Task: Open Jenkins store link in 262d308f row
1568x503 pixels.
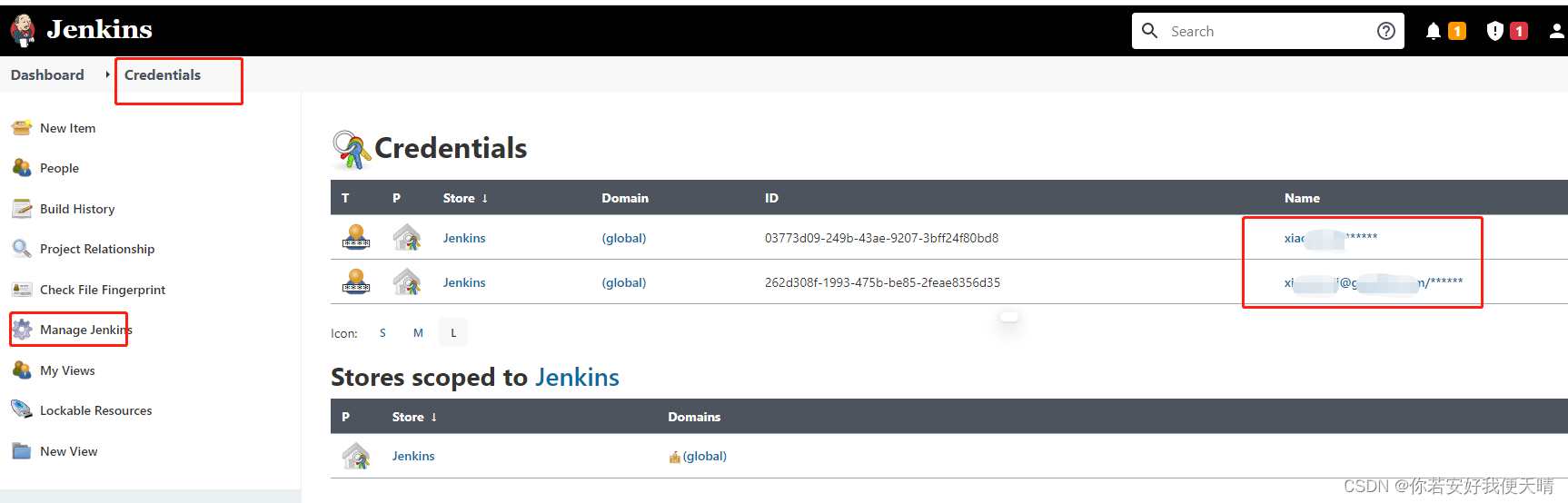Action: pos(464,282)
